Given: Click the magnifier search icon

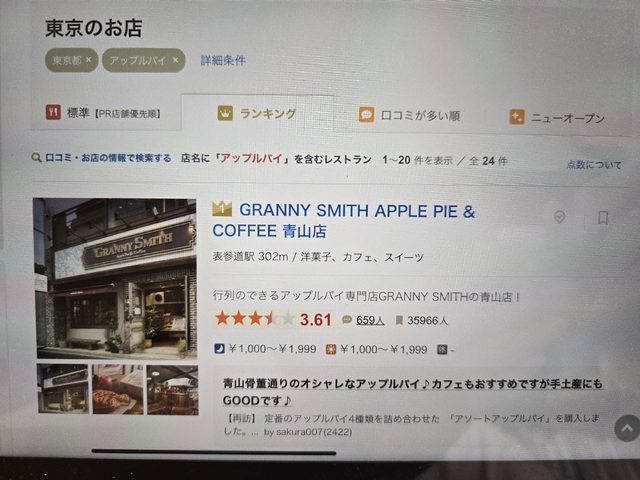Looking at the screenshot, I should (36, 158).
